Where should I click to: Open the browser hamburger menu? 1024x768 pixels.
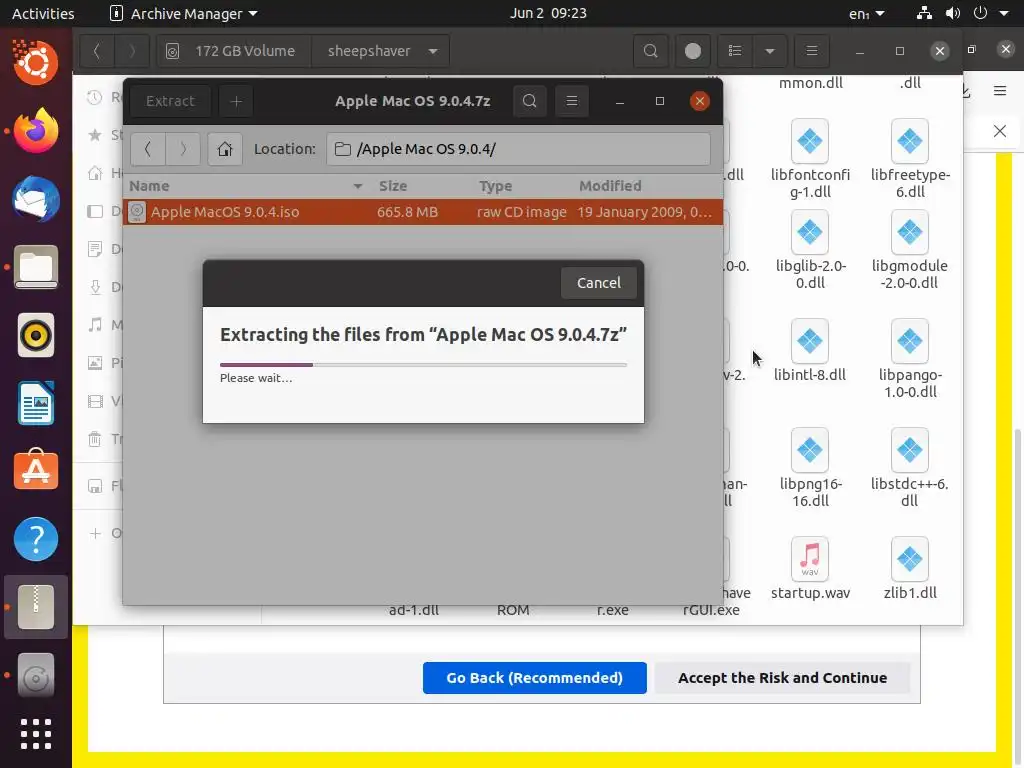tap(1000, 91)
